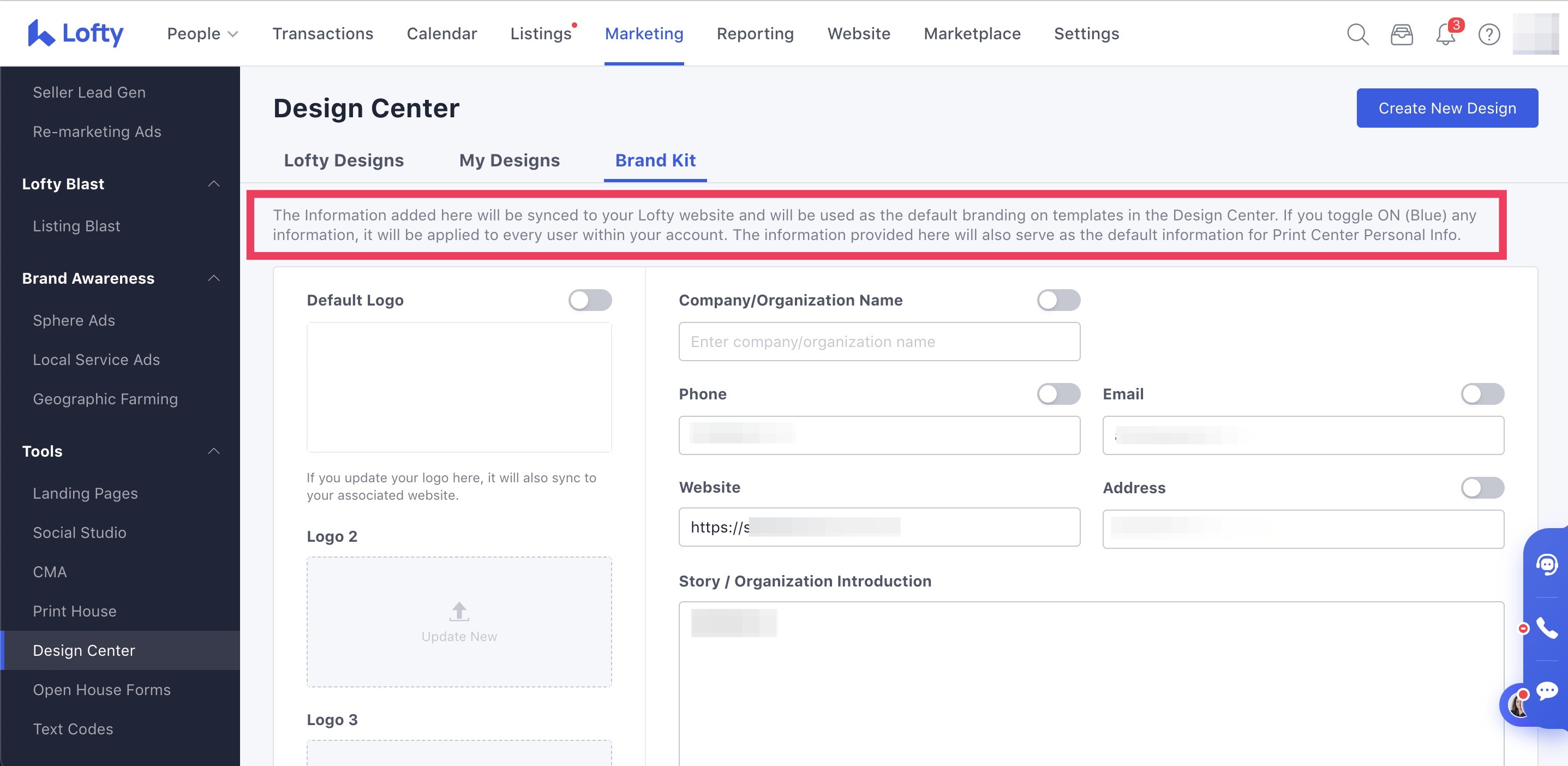Image resolution: width=1568 pixels, height=766 pixels.
Task: Click the Phone input field
Action: point(879,435)
